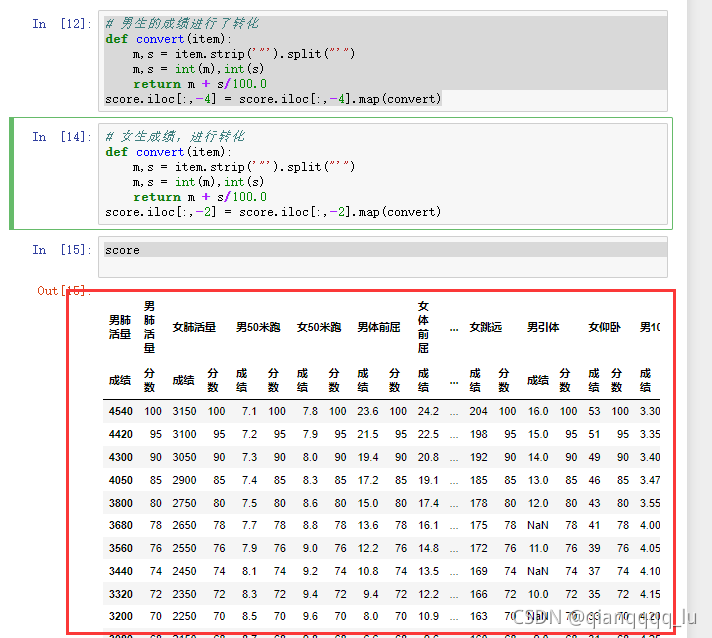Click the cell with value 3.30
The height and width of the screenshot is (638, 712).
coord(650,411)
